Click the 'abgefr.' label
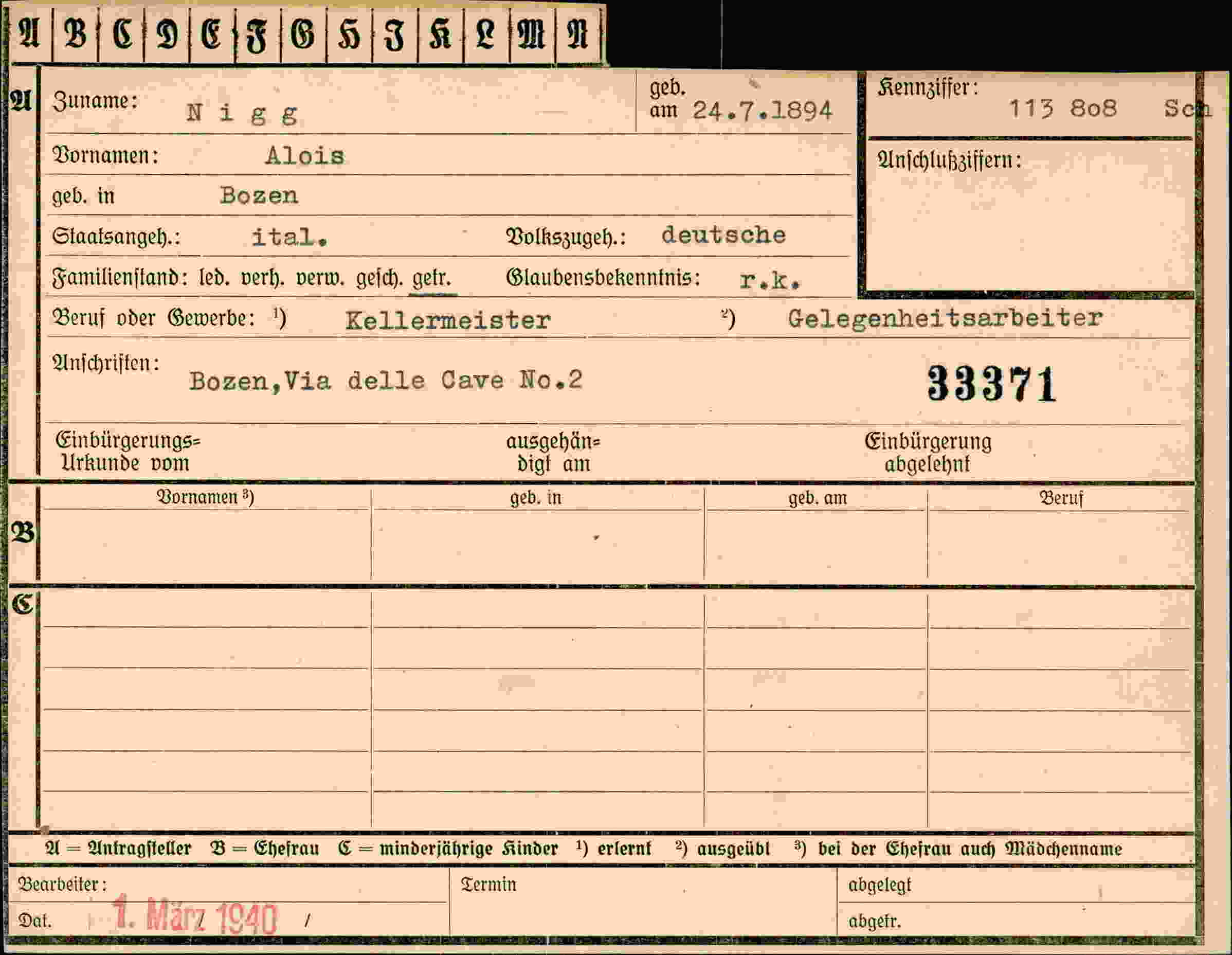The width and height of the screenshot is (1232, 955). [875, 922]
